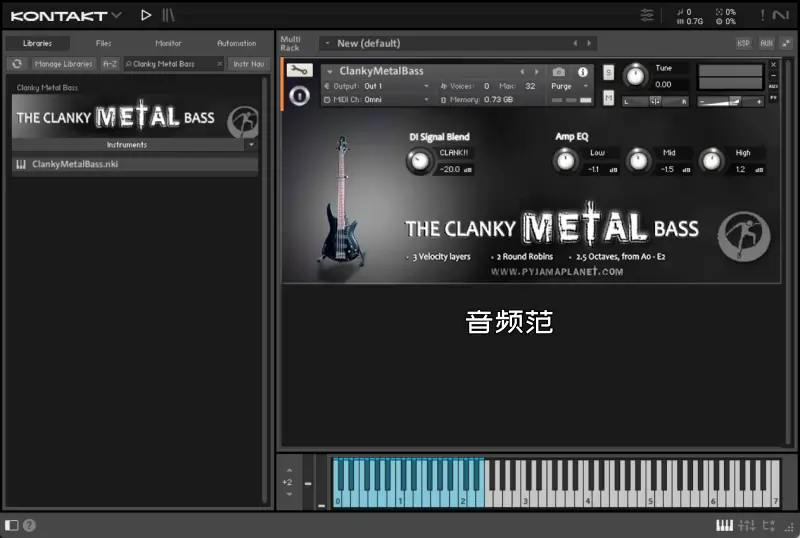
Task: Click the left browser pane scrollbar
Action: [x=264, y=291]
